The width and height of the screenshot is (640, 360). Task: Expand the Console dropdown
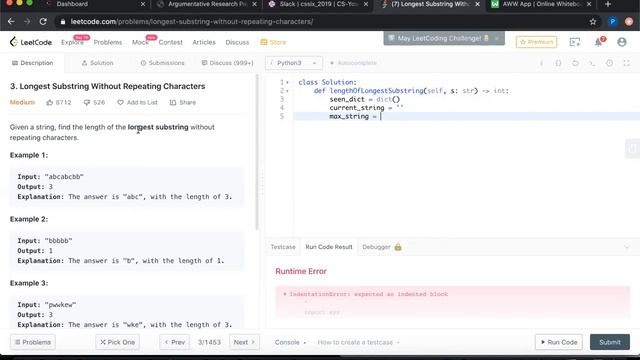(290, 342)
